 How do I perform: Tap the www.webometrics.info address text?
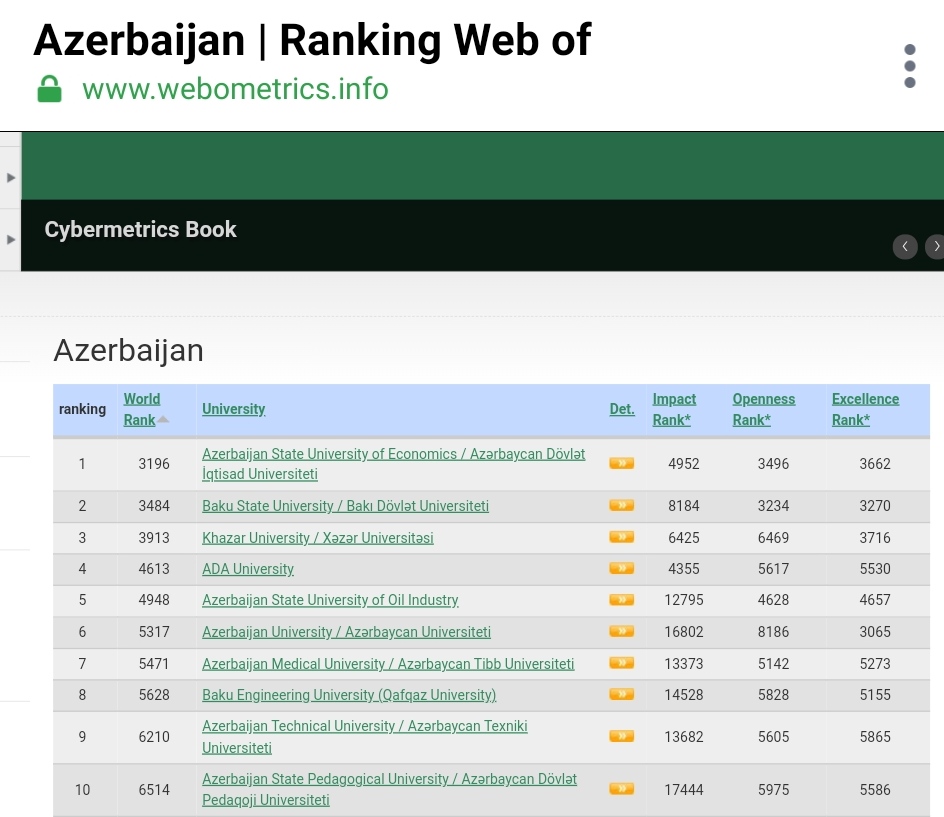pyautogui.click(x=235, y=89)
